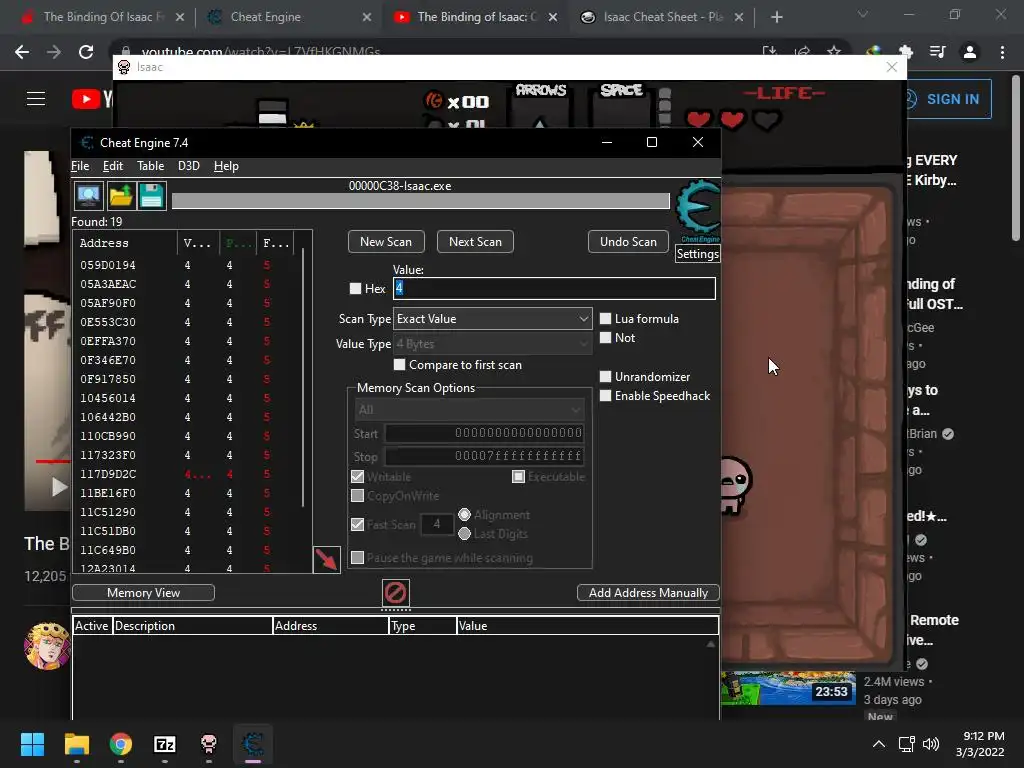This screenshot has width=1024, height=768.
Task: Open Chrome extensions puzzle icon
Action: coord(906,52)
